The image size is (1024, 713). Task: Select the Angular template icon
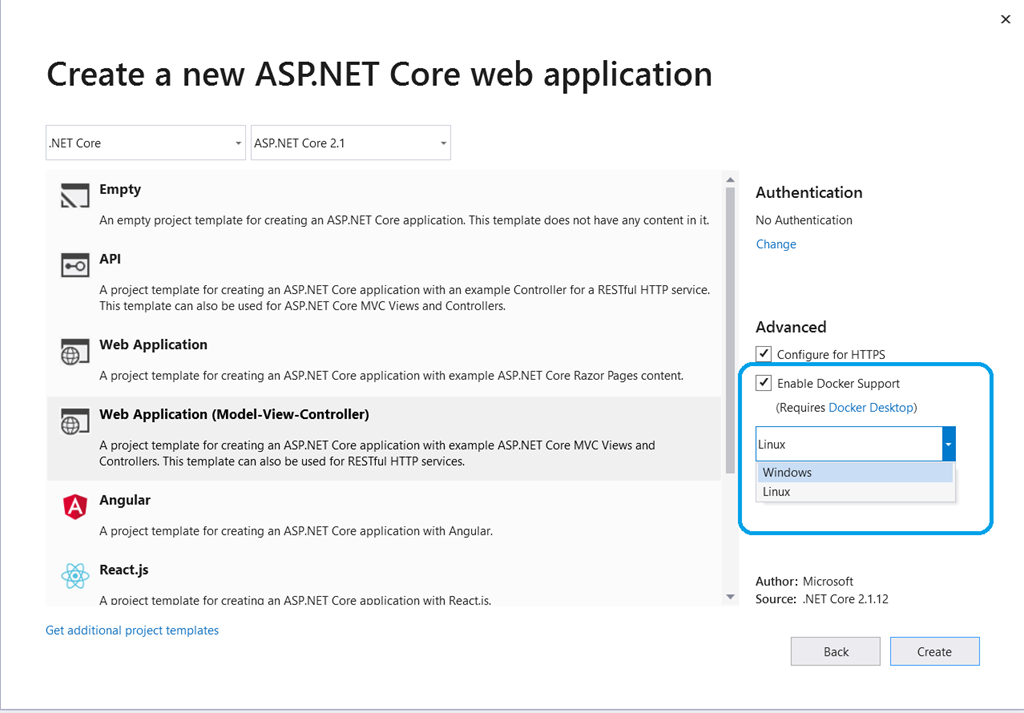coord(75,506)
